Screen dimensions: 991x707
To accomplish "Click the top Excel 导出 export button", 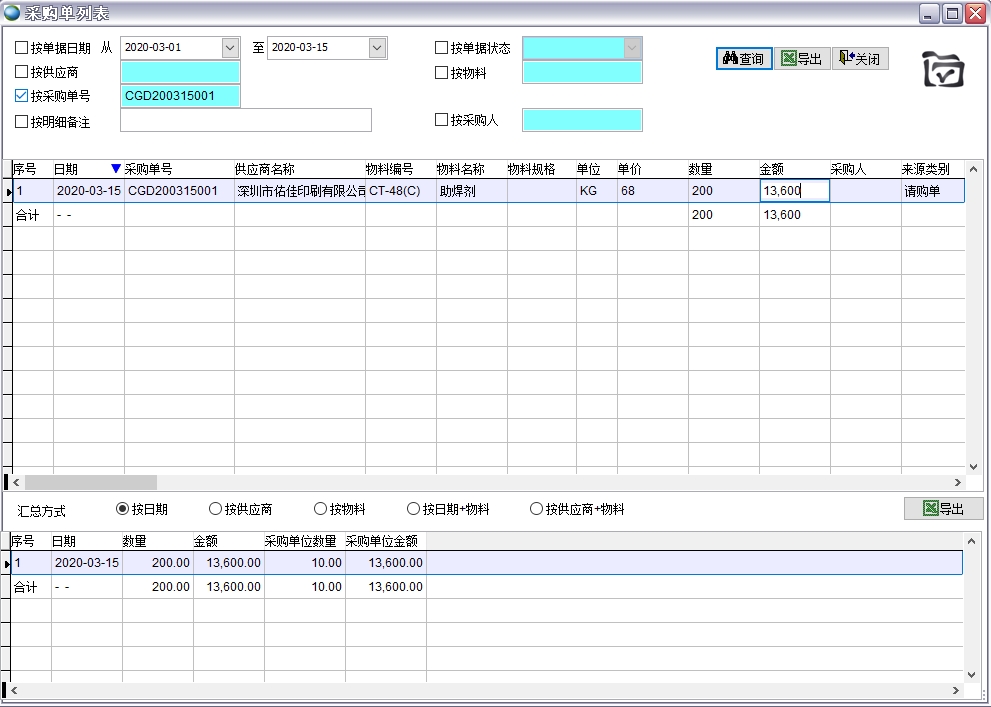I will pos(801,59).
